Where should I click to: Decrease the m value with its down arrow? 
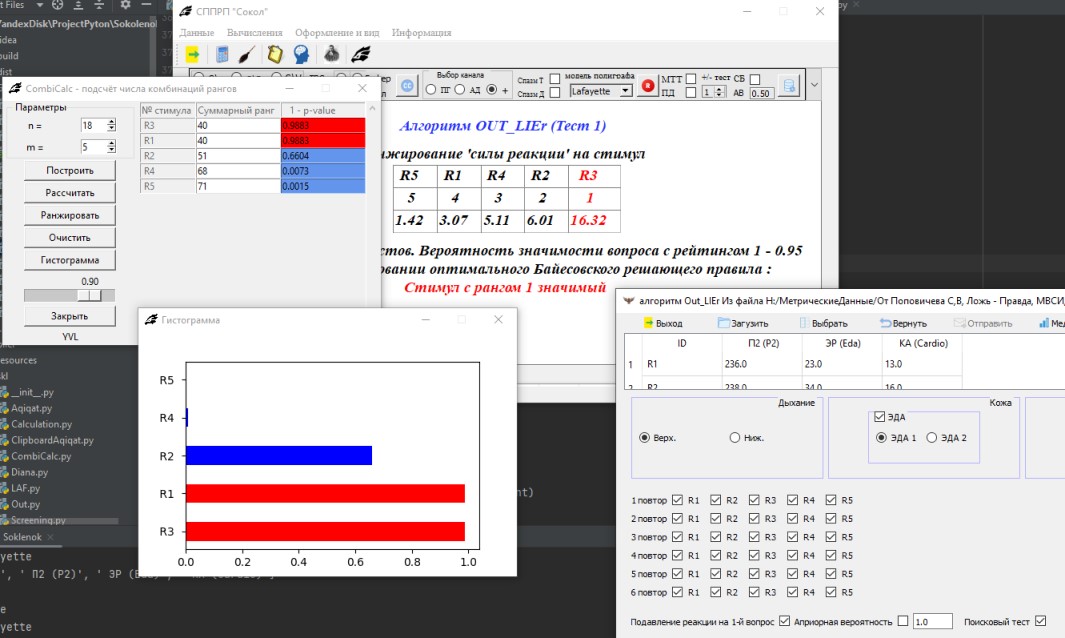point(111,150)
